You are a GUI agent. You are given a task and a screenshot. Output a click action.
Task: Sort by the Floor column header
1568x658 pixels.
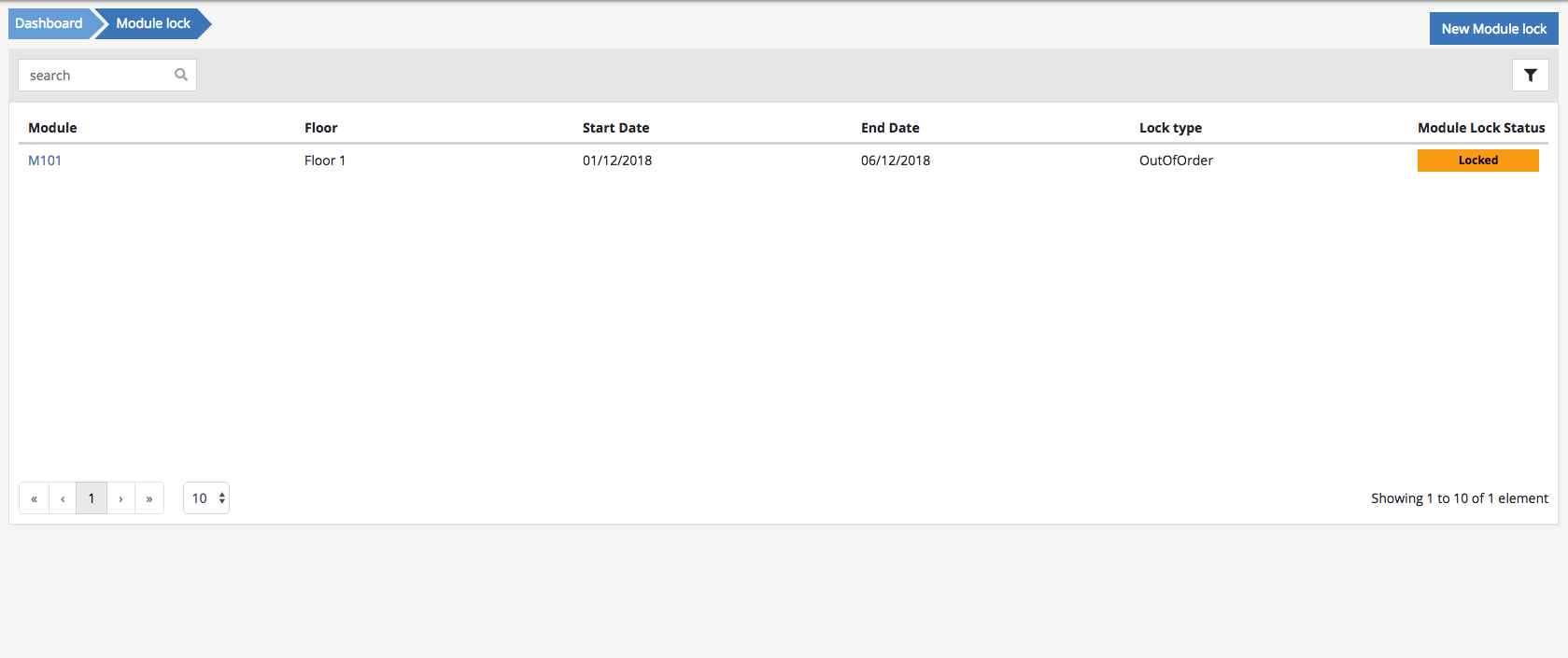click(x=320, y=128)
